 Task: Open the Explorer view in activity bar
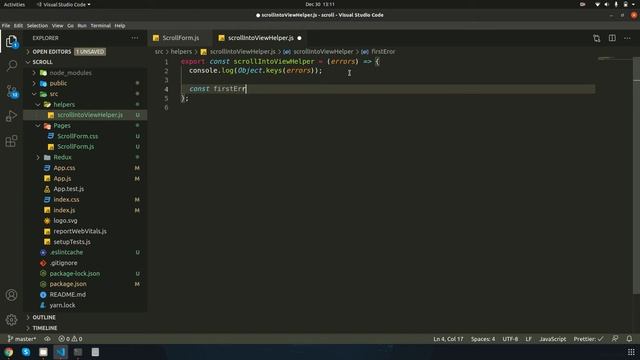click(11, 41)
